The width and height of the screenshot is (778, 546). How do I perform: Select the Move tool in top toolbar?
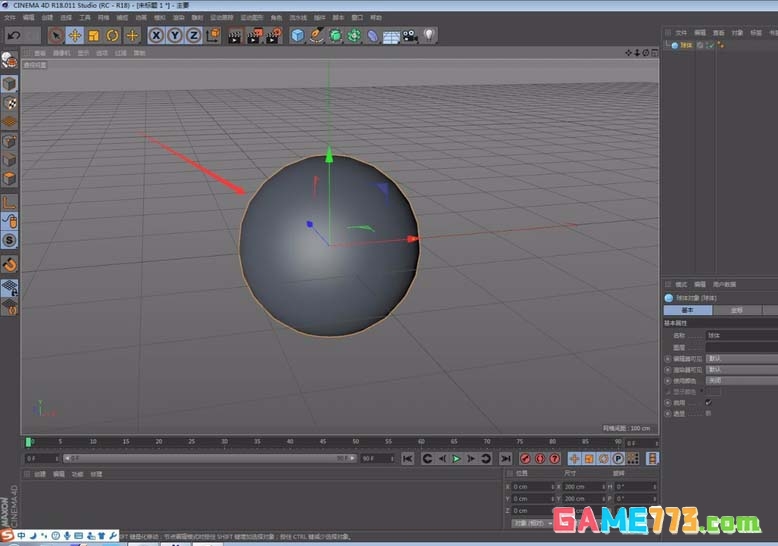[75, 35]
